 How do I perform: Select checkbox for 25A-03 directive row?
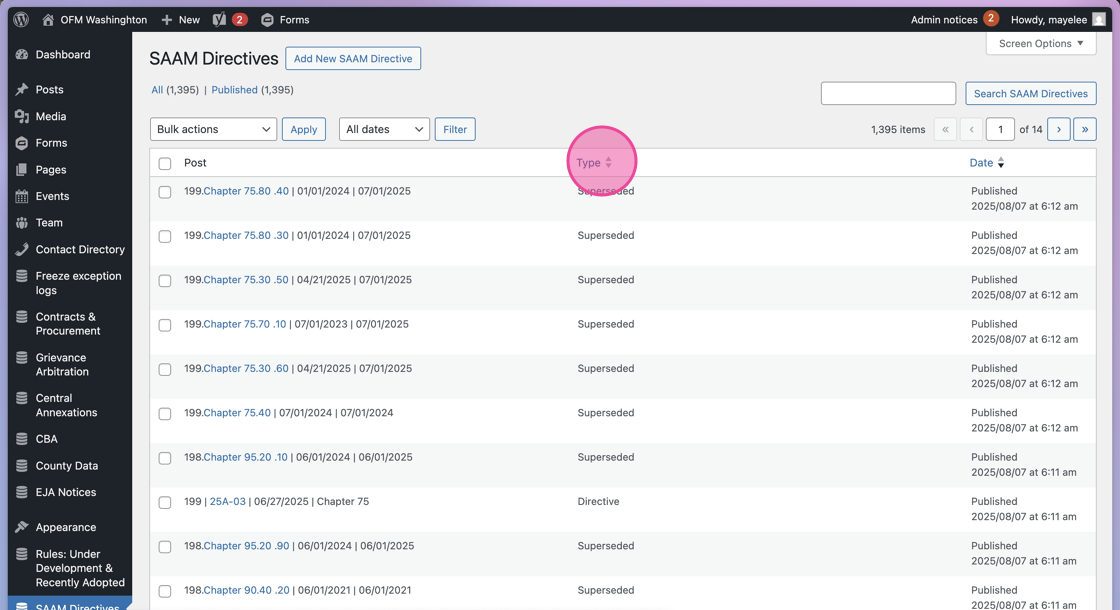click(x=165, y=502)
